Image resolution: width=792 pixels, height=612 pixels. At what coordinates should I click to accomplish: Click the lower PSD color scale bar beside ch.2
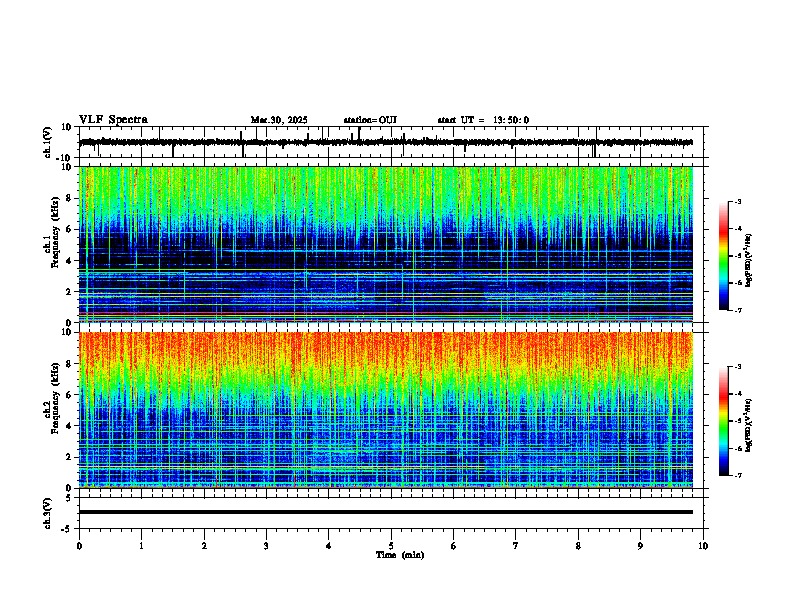click(x=724, y=421)
